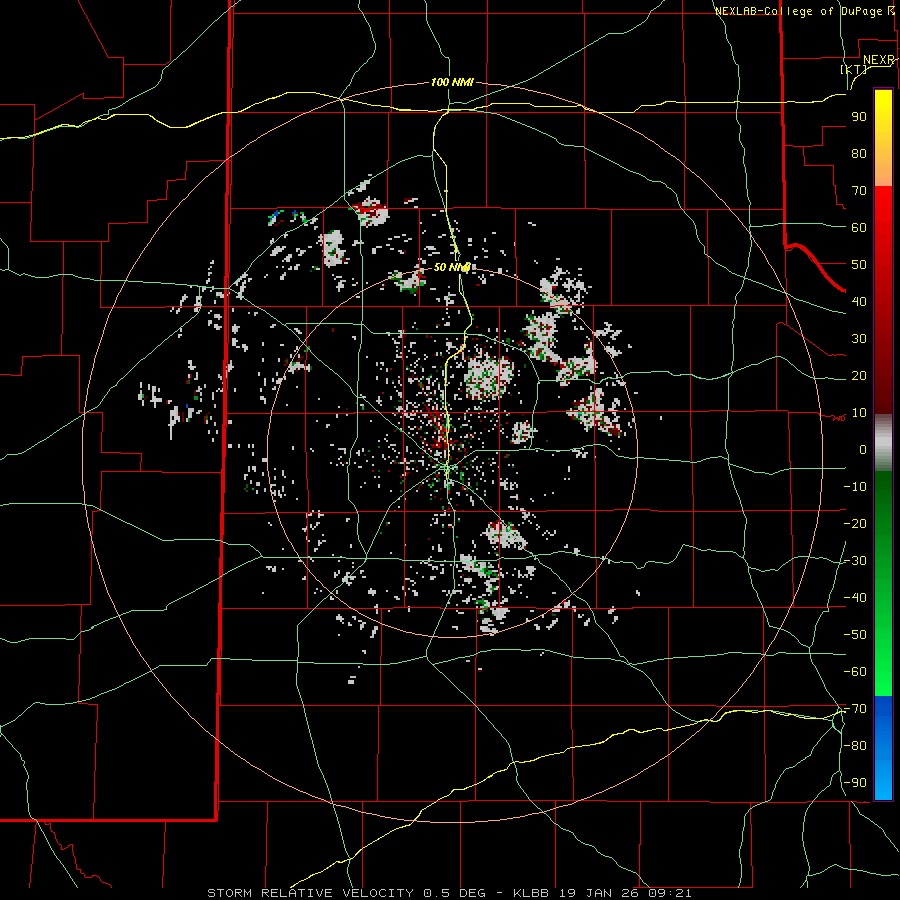Screen dimensions: 900x900
Task: Click the -30 value on velocity scale
Action: (x=855, y=561)
